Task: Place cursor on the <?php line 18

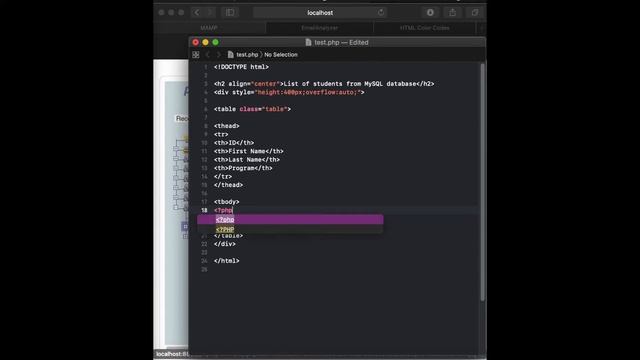Action: [223, 210]
